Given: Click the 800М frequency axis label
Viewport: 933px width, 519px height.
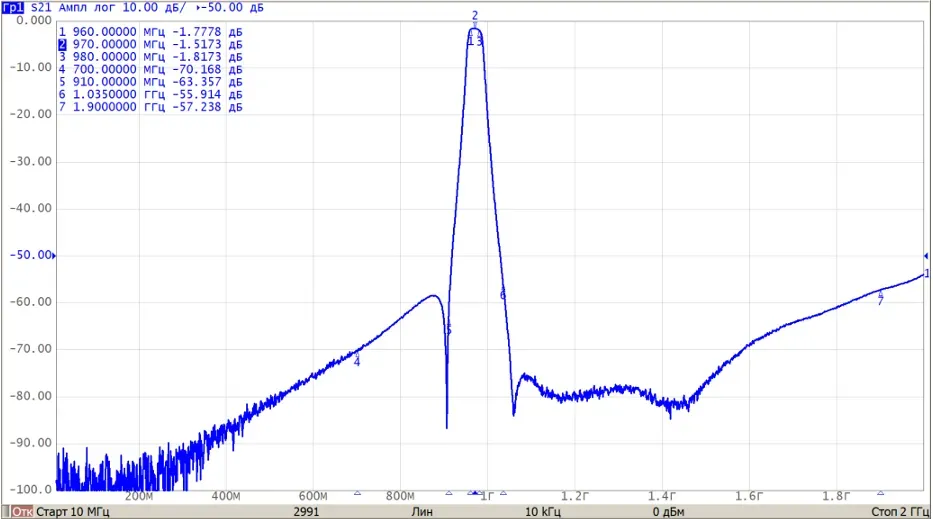Looking at the screenshot, I should pyautogui.click(x=400, y=496).
